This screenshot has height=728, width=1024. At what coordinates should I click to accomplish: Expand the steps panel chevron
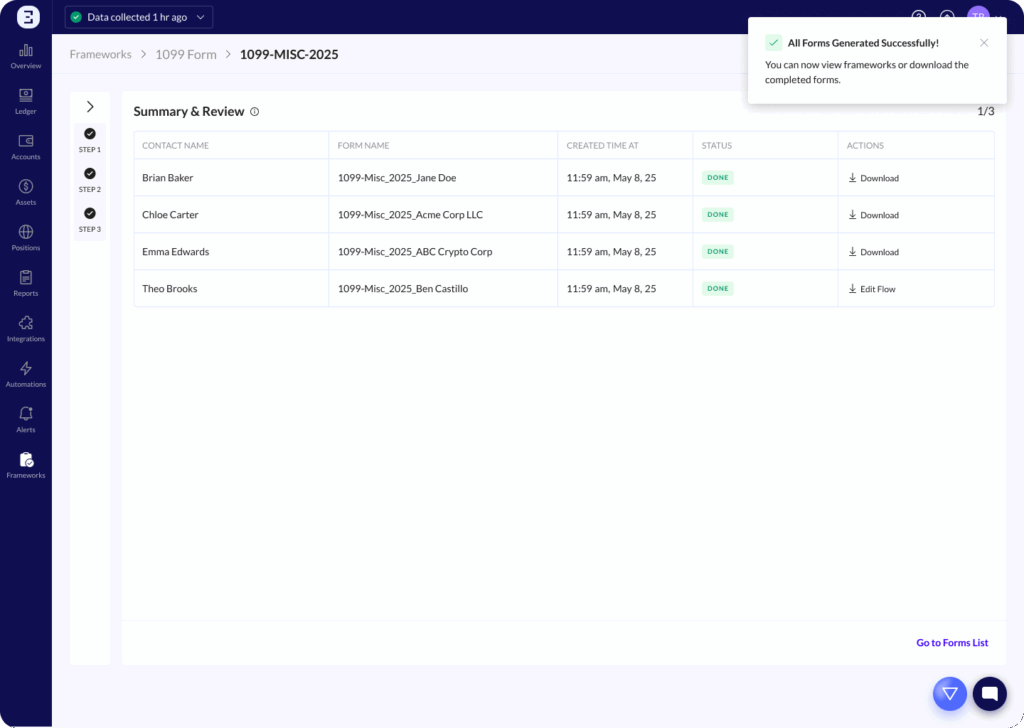(x=90, y=107)
